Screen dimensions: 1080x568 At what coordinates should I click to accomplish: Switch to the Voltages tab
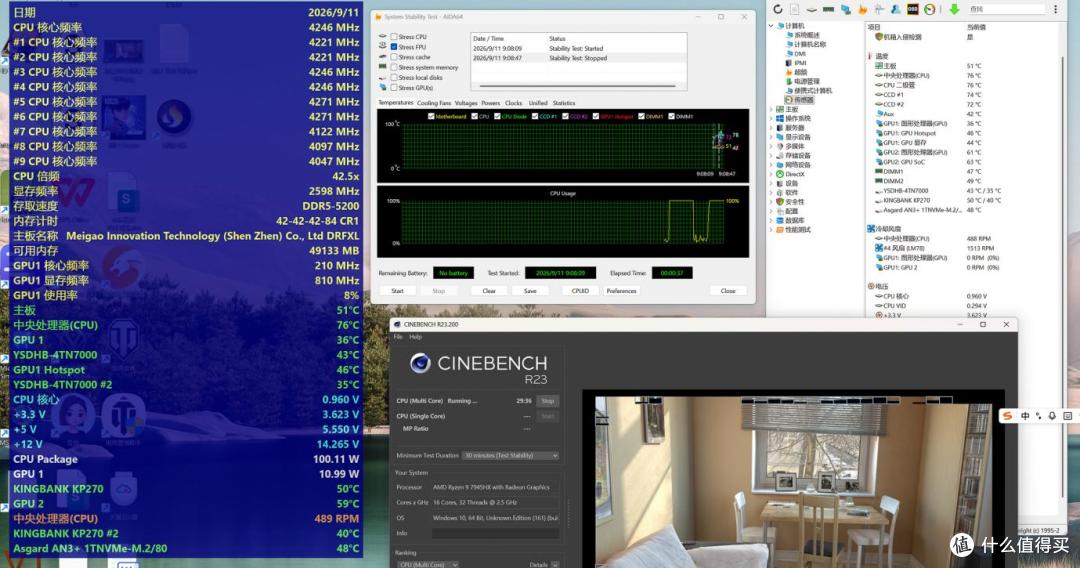[x=466, y=103]
